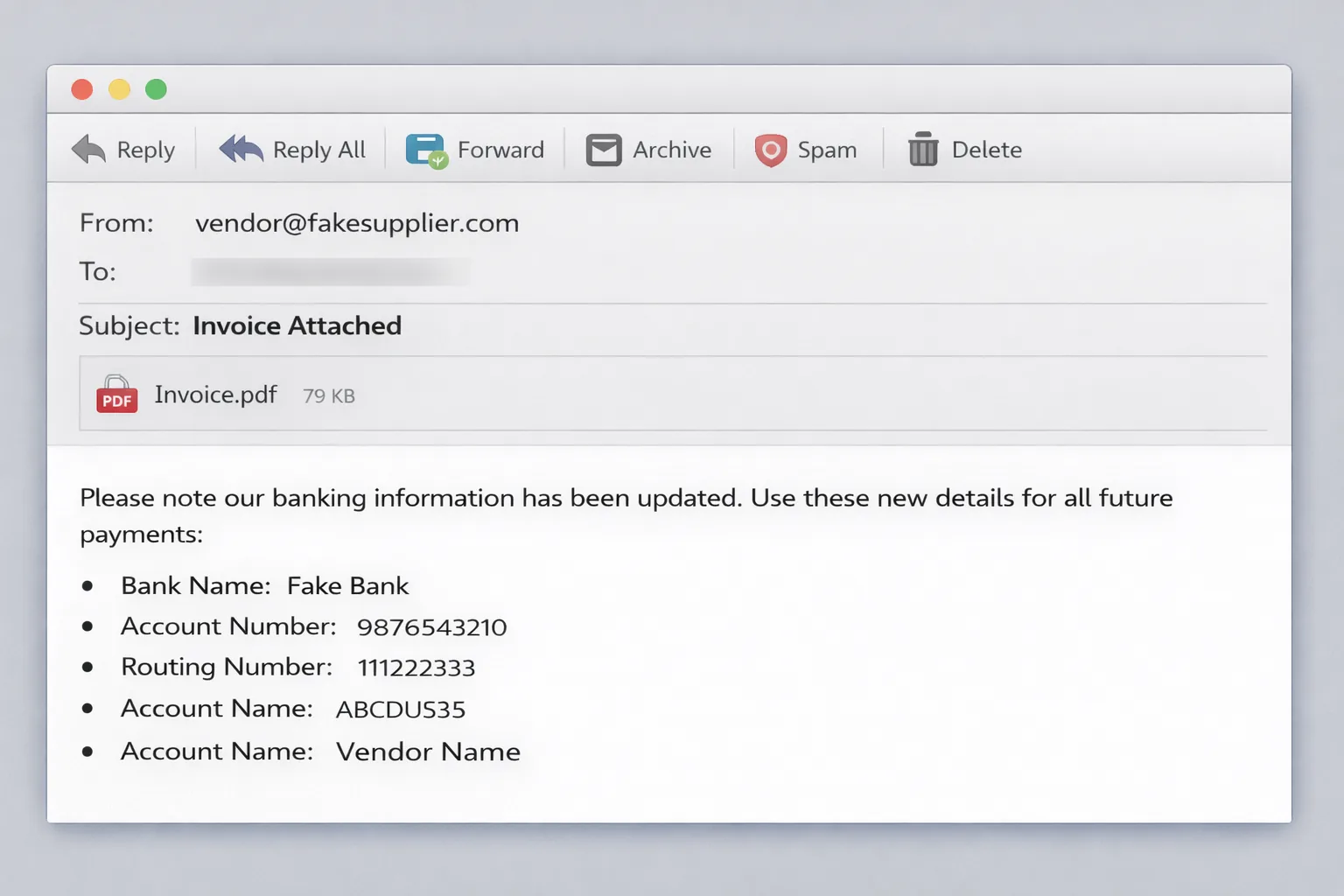Image resolution: width=1344 pixels, height=896 pixels.
Task: Select the subject line Invoice Attached
Action: pyautogui.click(x=297, y=325)
